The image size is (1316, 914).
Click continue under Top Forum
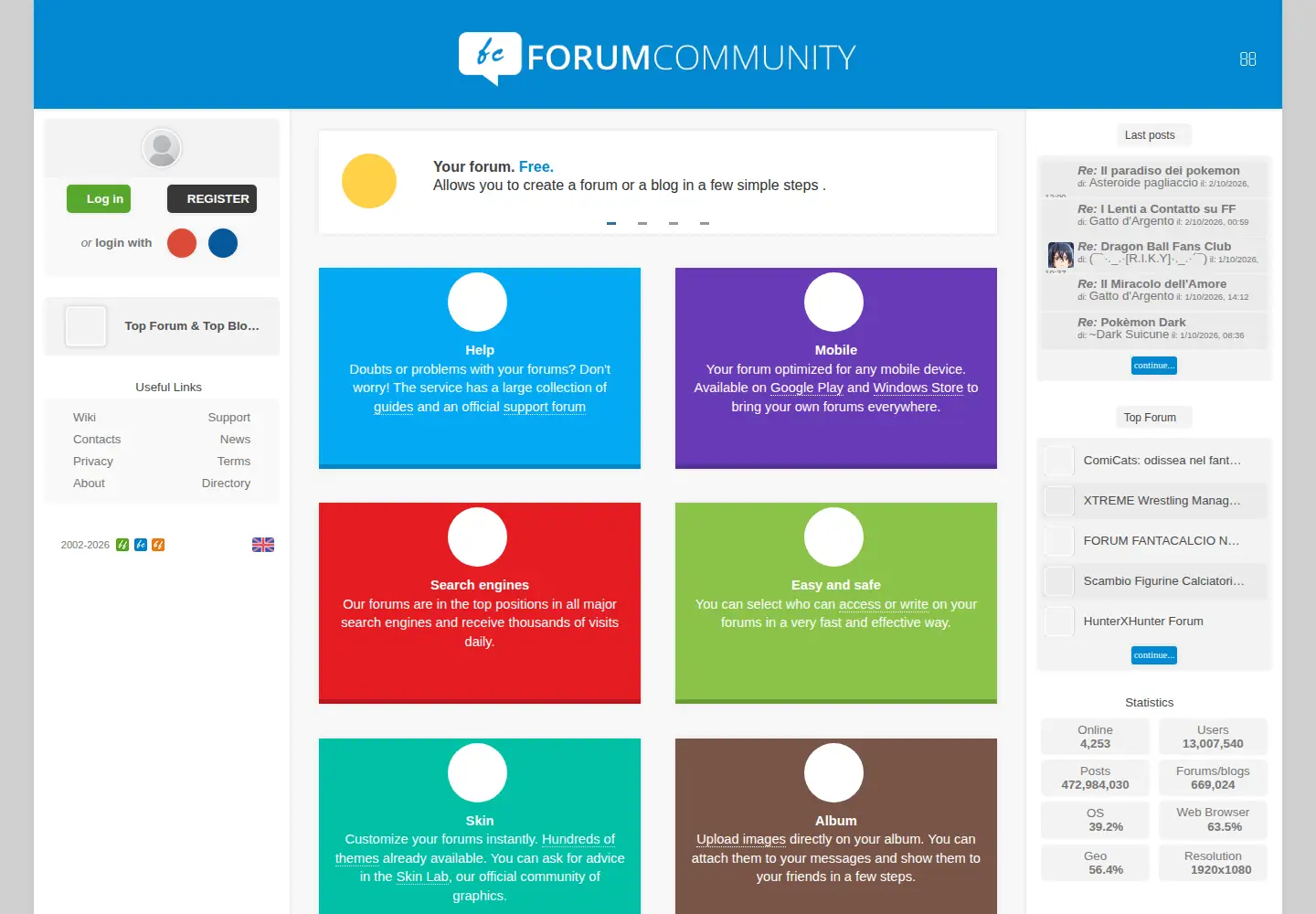[1154, 655]
